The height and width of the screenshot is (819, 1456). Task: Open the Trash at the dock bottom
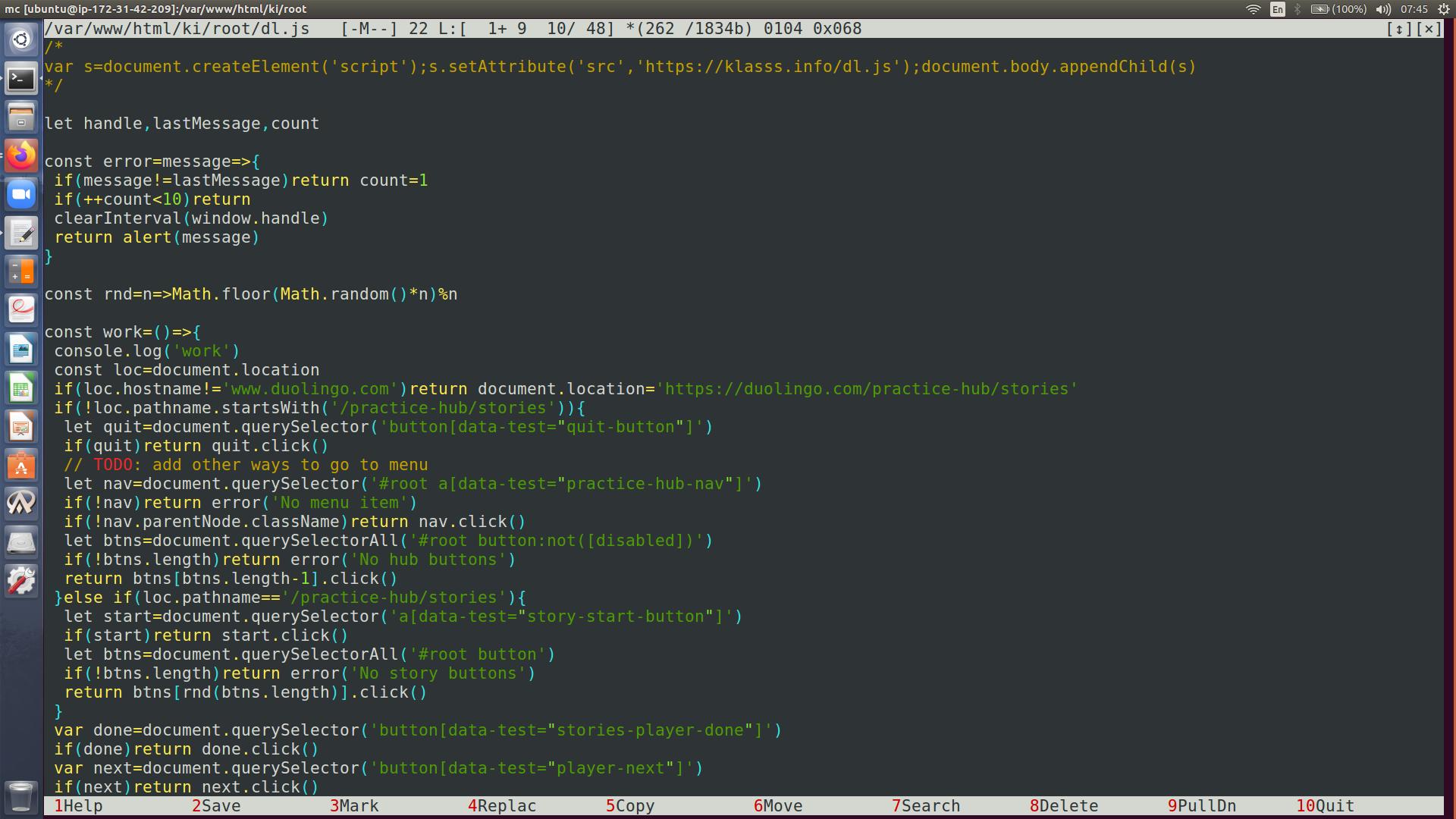click(21, 796)
